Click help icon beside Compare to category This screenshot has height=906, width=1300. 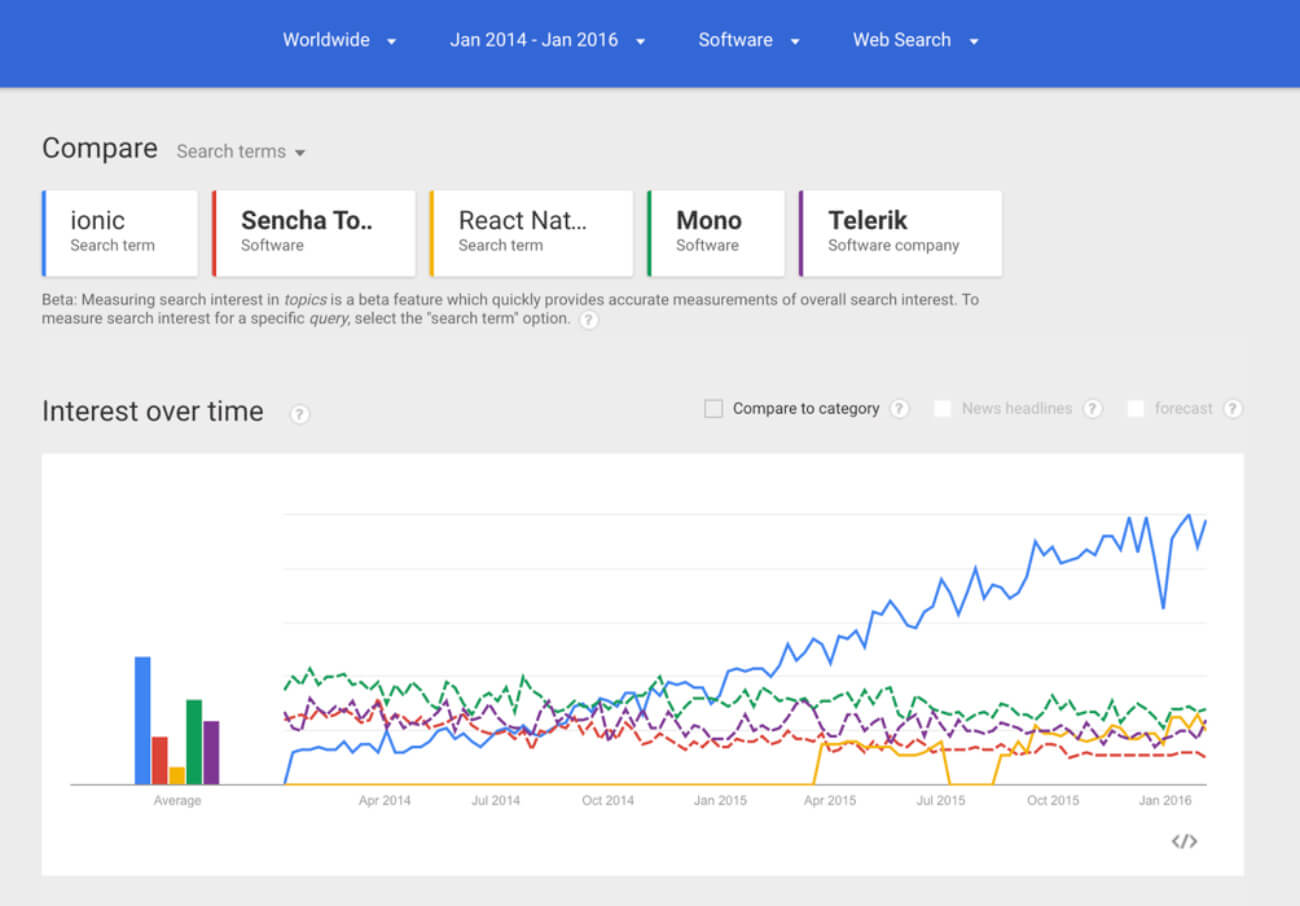coord(900,408)
